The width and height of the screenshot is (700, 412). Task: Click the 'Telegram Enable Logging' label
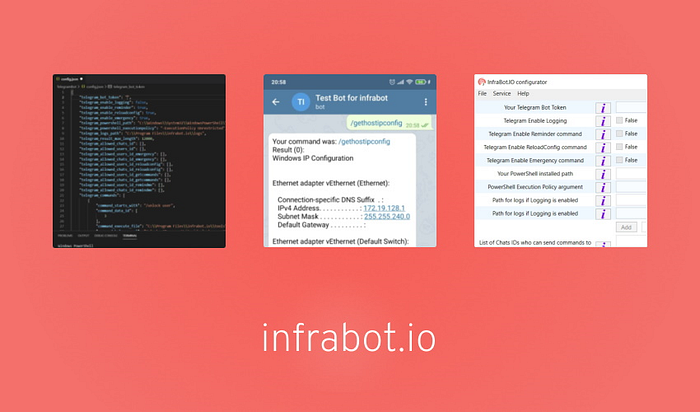click(x=535, y=121)
